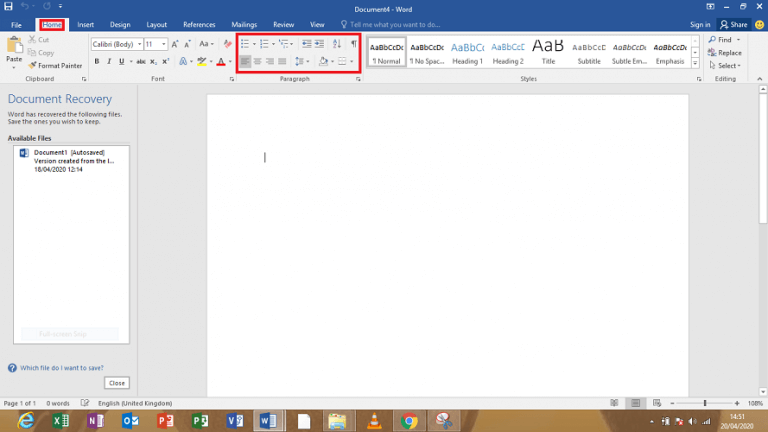The image size is (768, 432).
Task: Open the File tab
Action: [x=16, y=24]
